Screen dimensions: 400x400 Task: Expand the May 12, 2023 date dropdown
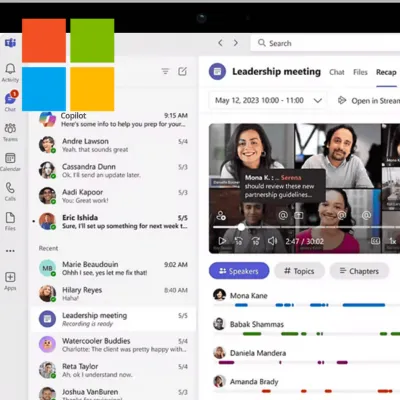268,100
